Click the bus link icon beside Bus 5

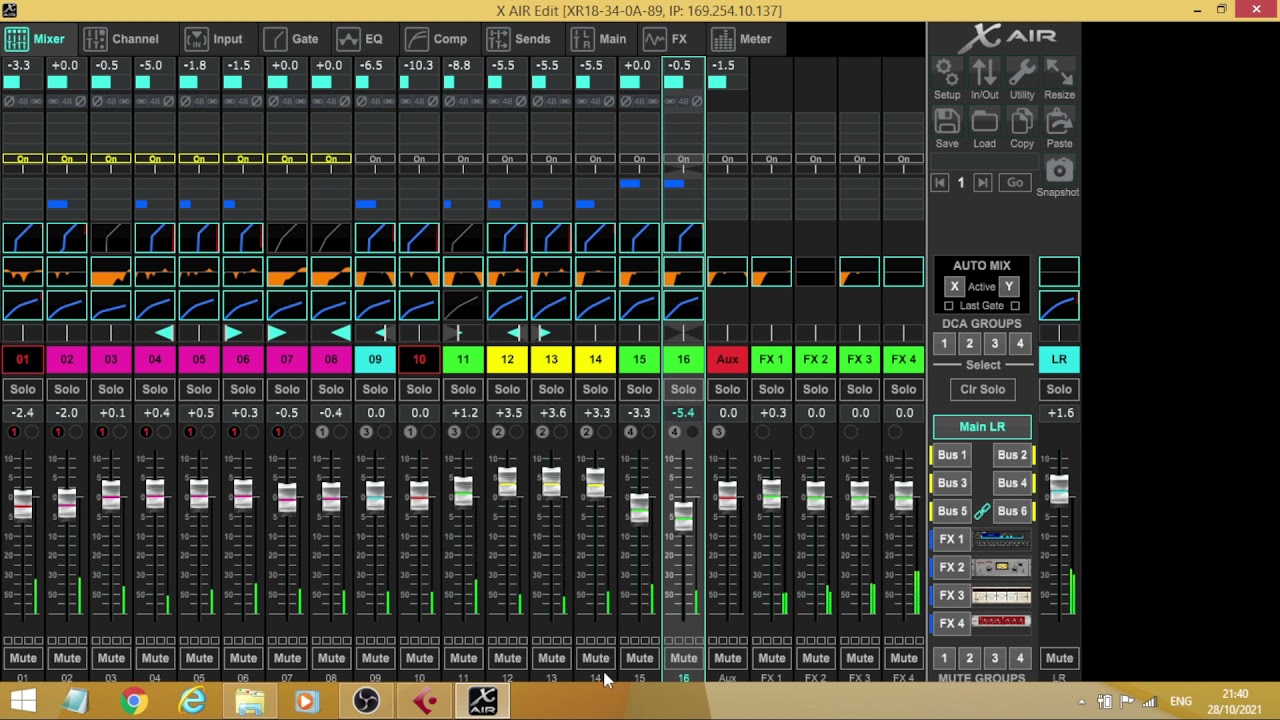click(982, 511)
